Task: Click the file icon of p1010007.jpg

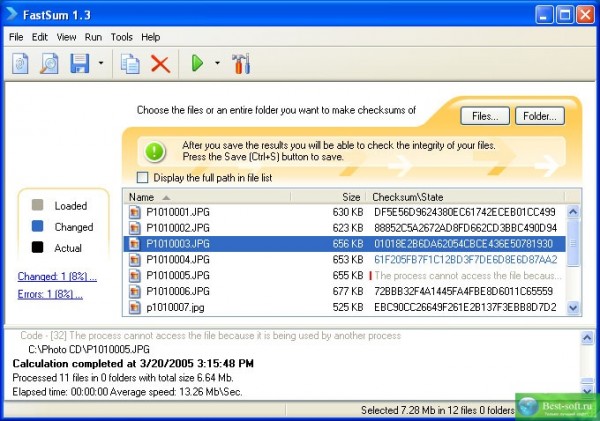Action: tap(135, 307)
